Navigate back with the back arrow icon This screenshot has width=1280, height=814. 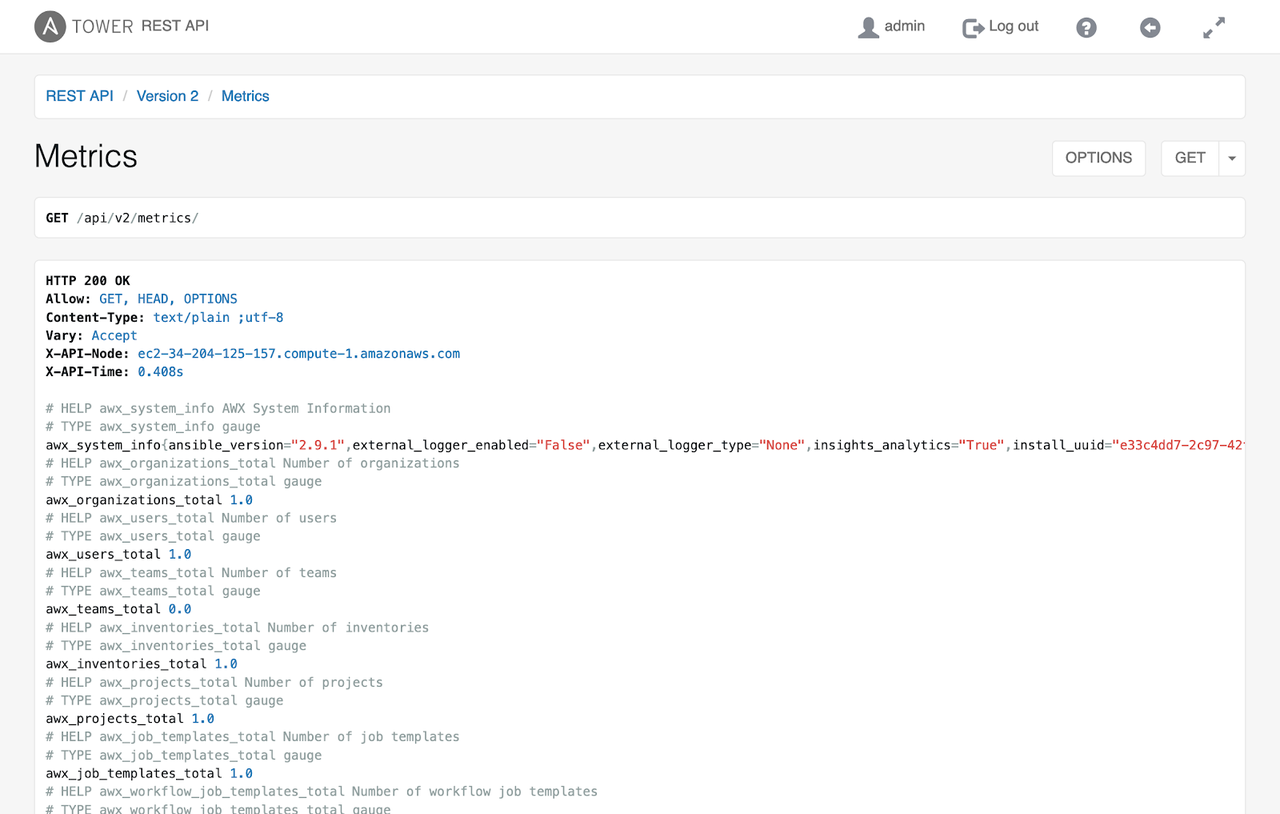point(1150,28)
